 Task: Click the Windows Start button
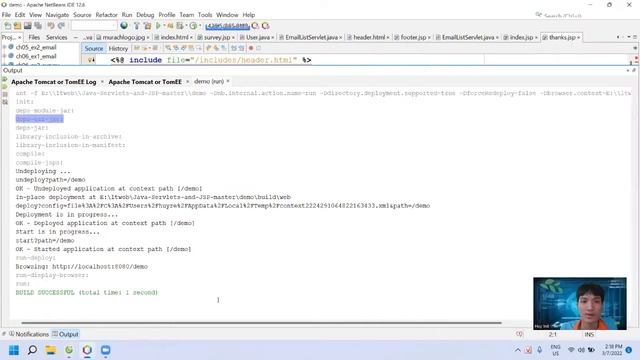(14, 350)
